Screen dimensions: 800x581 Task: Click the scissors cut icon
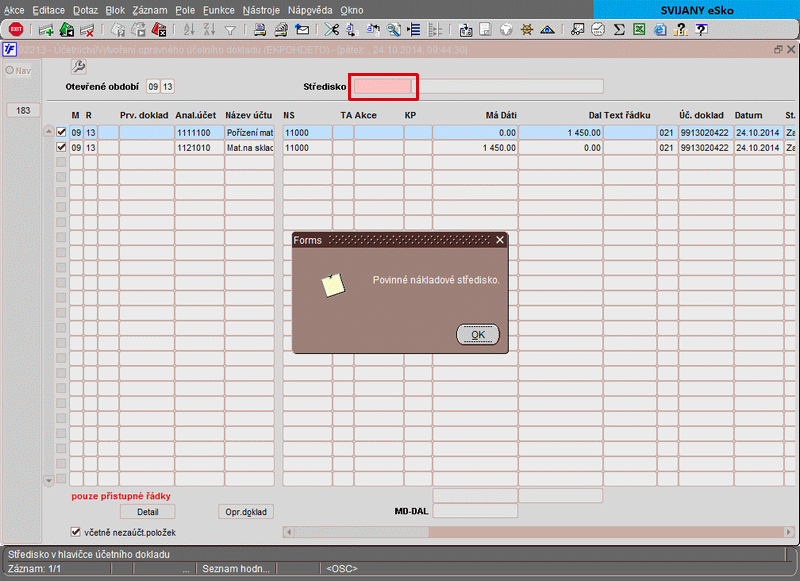click(332, 30)
